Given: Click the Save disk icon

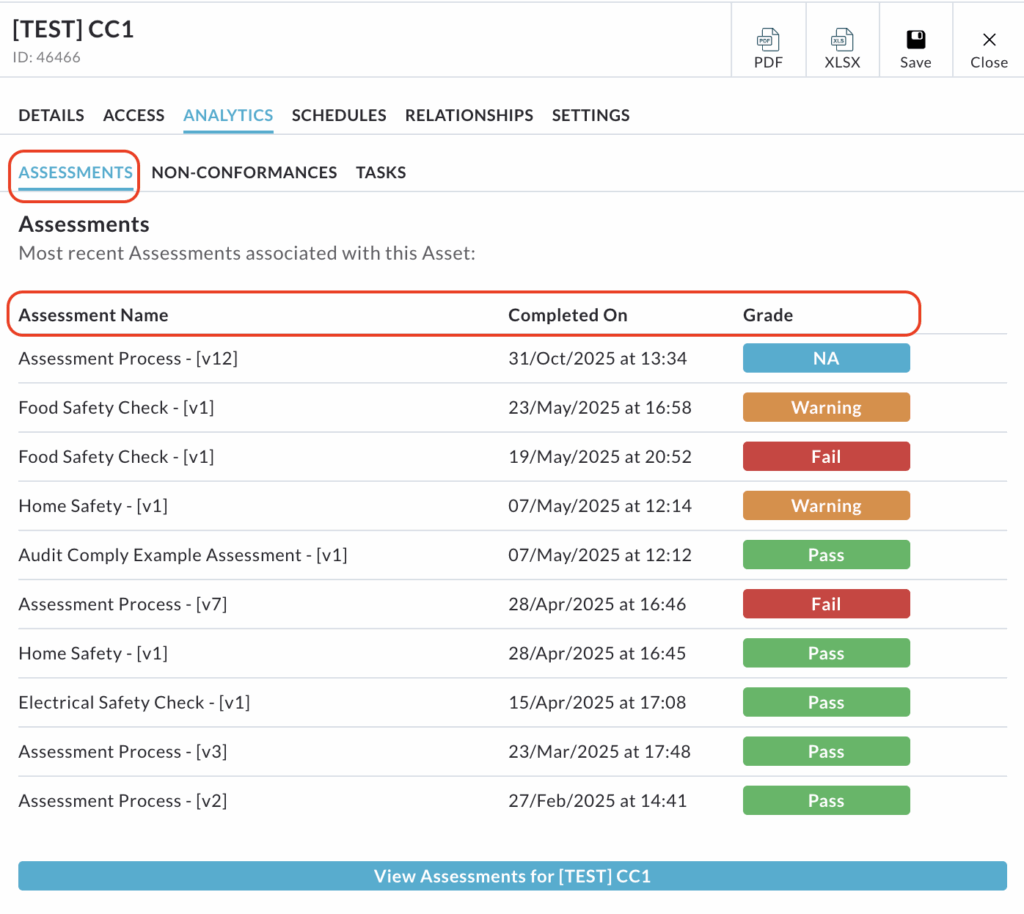Looking at the screenshot, I should (915, 40).
